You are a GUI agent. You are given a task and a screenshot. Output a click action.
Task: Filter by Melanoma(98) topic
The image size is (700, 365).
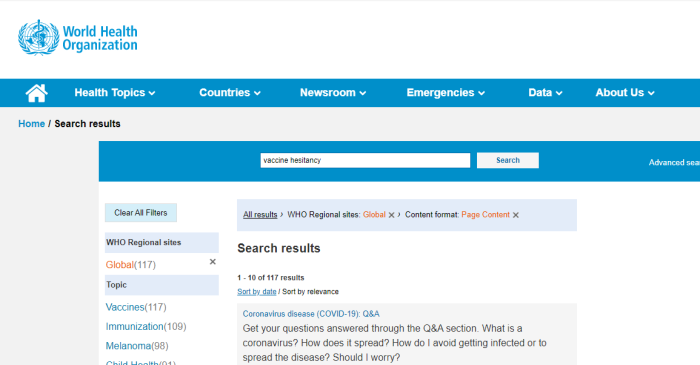(x=137, y=346)
